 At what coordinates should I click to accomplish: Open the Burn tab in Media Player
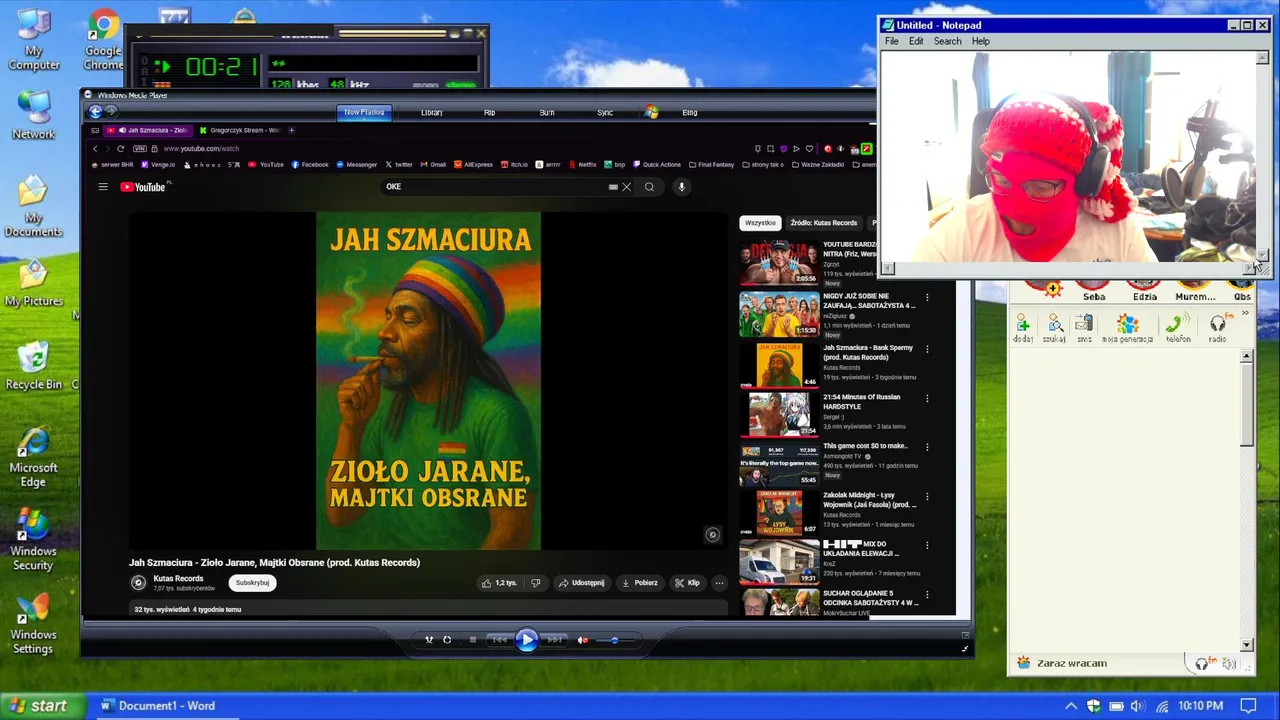click(x=547, y=112)
